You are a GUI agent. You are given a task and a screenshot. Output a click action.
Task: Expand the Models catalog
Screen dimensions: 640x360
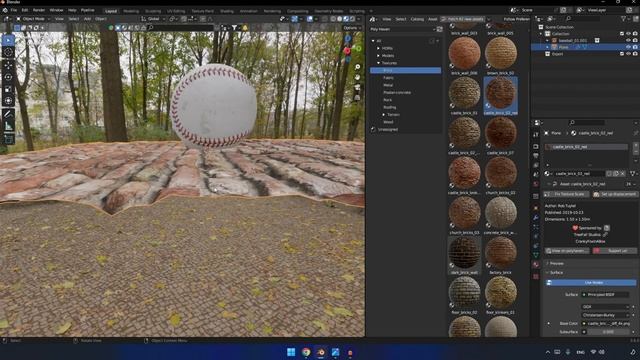(x=378, y=56)
